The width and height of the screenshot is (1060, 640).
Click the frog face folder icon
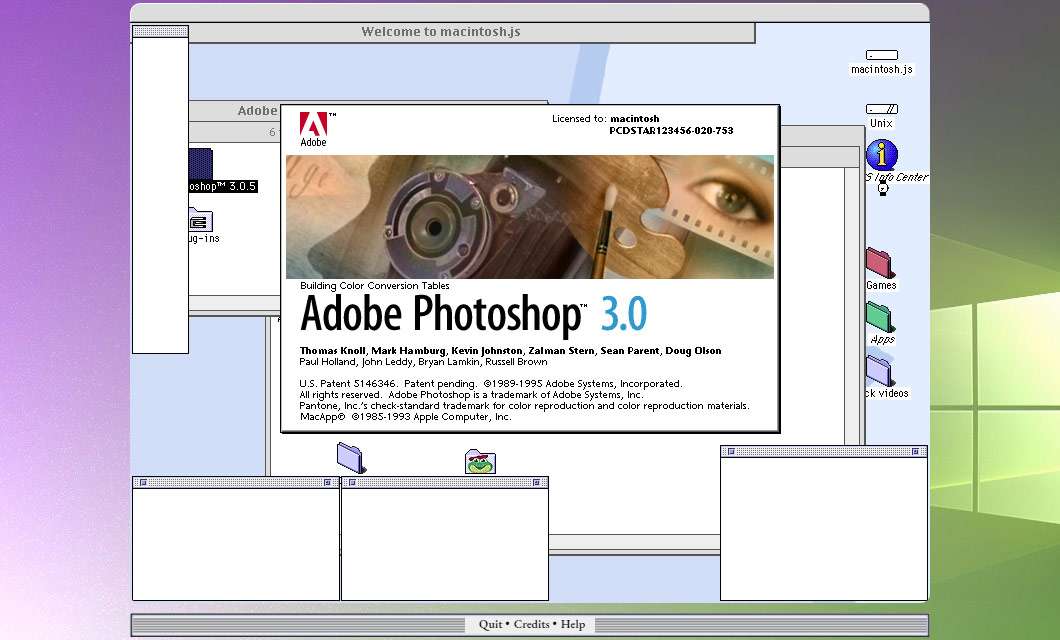coord(481,462)
